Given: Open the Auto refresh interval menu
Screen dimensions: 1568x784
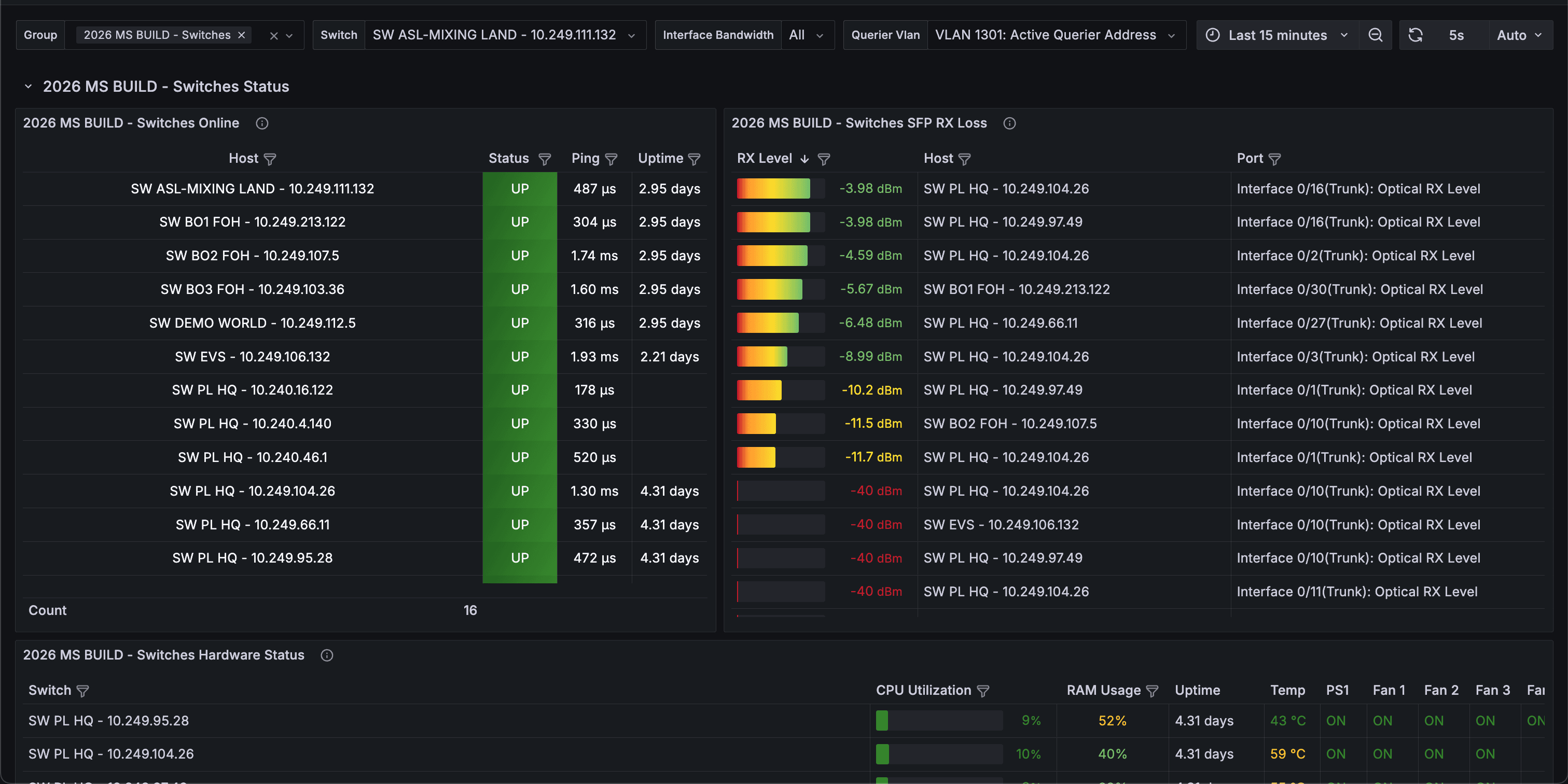Looking at the screenshot, I should (x=1520, y=35).
